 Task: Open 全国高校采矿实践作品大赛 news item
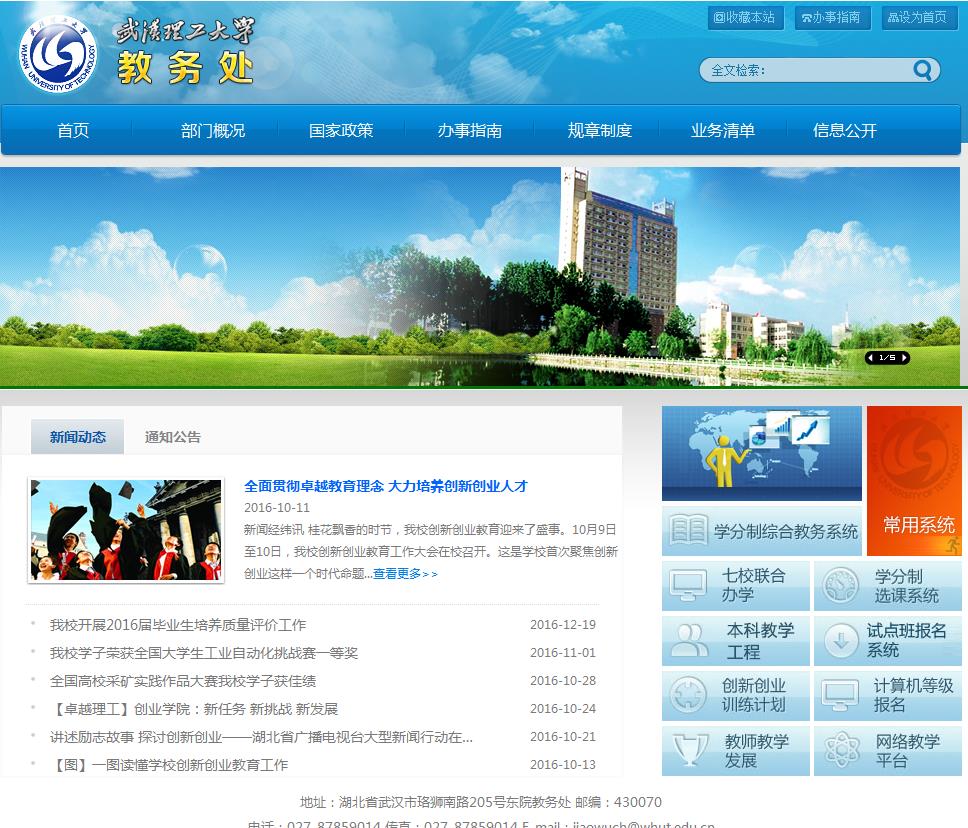[183, 681]
